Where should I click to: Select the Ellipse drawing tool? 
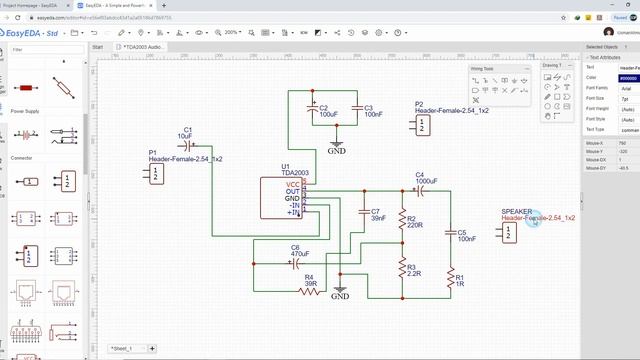(547, 107)
